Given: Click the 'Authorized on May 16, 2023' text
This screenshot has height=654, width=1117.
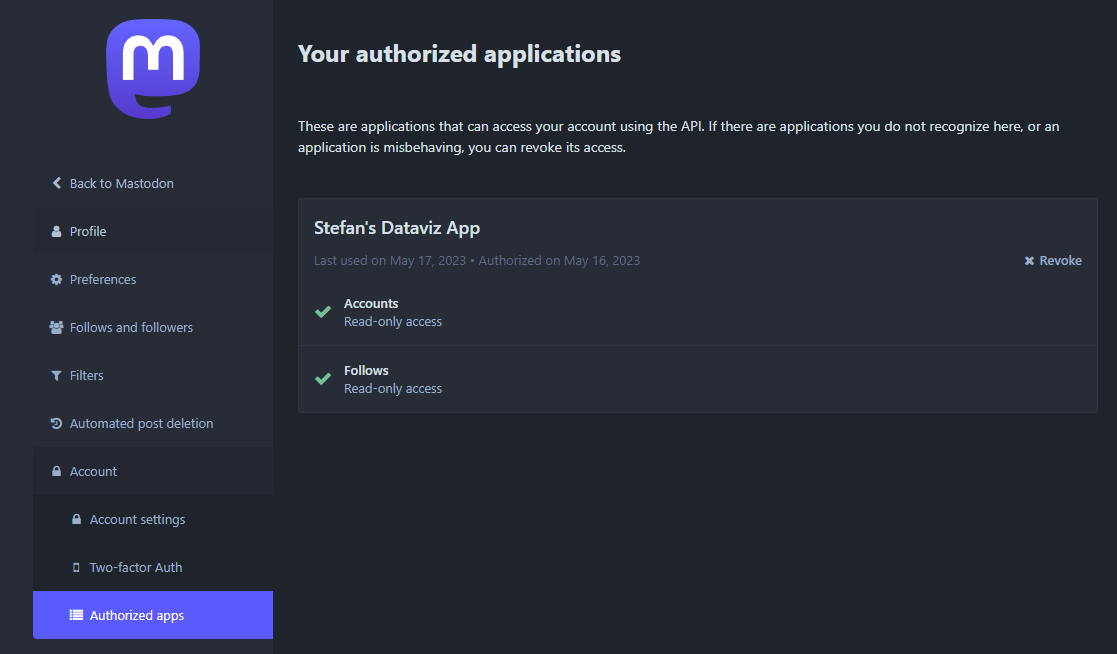Looking at the screenshot, I should point(559,261).
